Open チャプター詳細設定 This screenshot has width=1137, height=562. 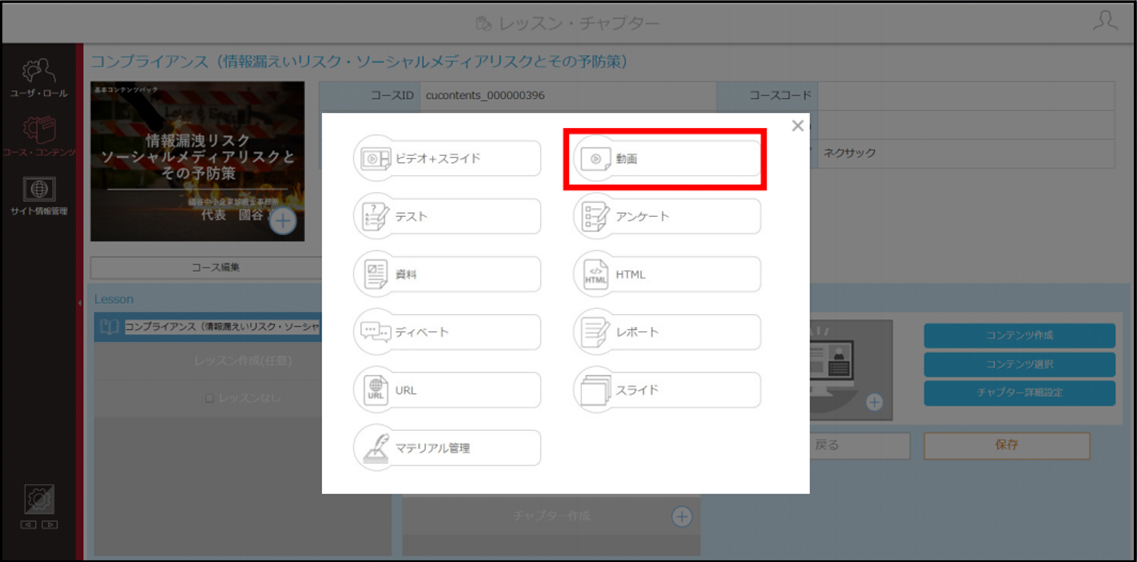click(1019, 393)
